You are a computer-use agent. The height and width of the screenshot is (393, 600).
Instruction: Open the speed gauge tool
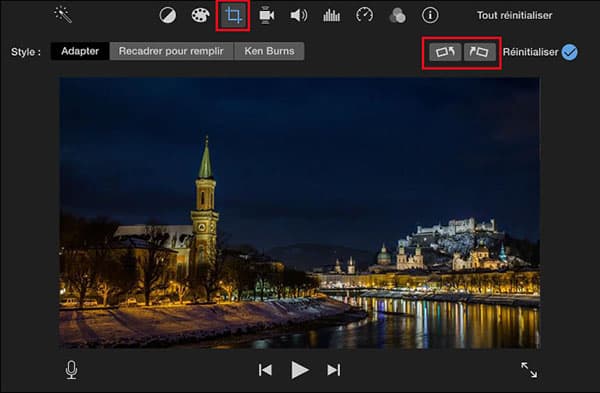coord(364,15)
